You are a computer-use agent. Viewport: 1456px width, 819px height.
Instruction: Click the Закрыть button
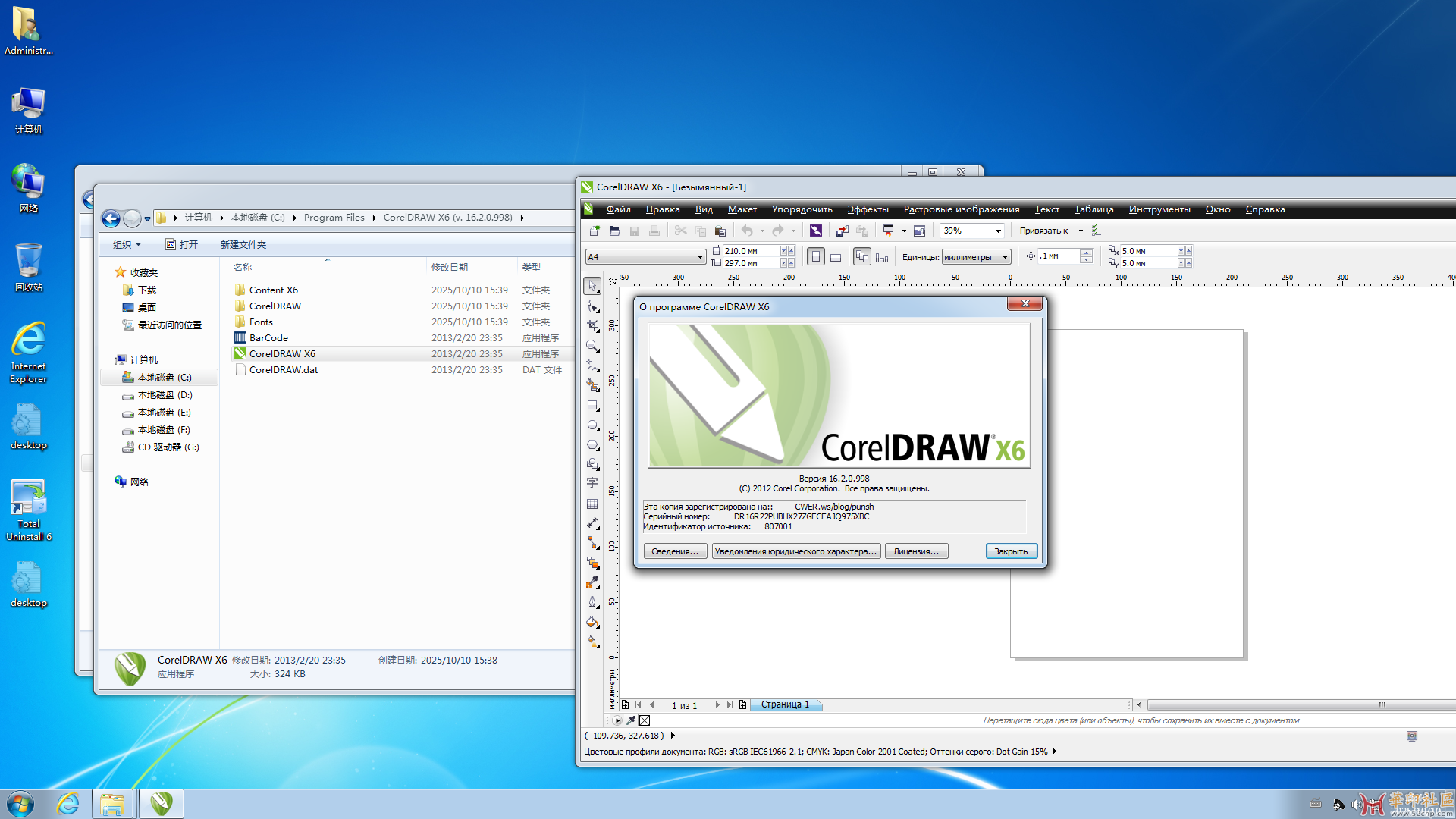pyautogui.click(x=1011, y=551)
